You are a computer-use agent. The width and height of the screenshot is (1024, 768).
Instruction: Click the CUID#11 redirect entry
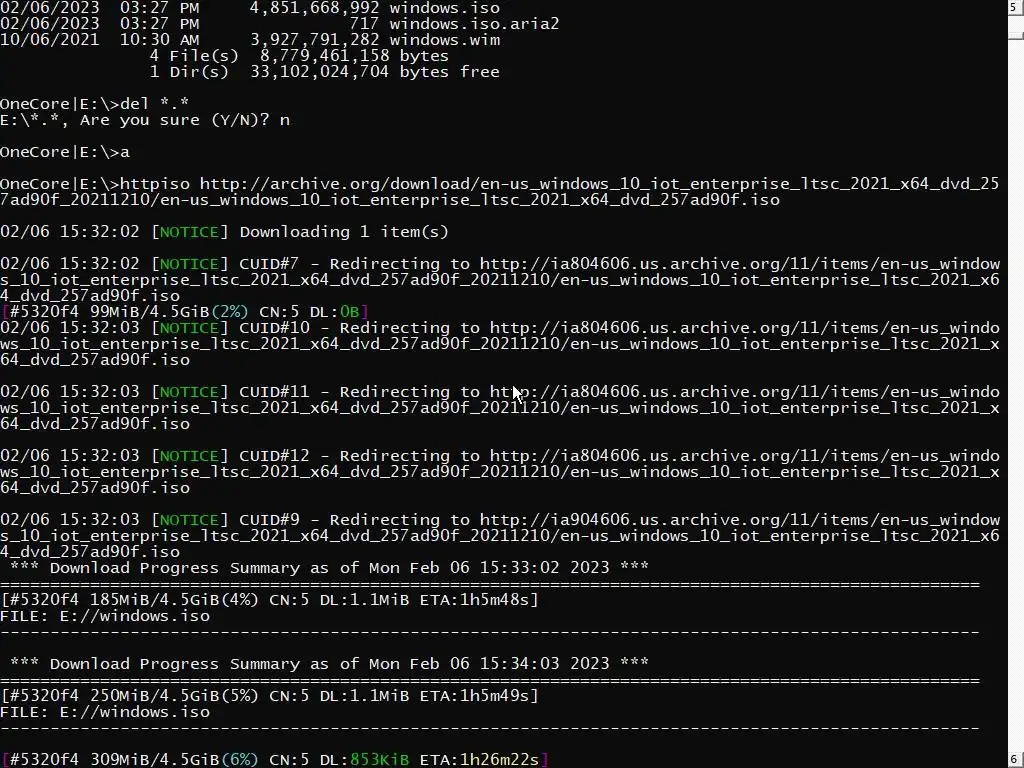click(500, 408)
